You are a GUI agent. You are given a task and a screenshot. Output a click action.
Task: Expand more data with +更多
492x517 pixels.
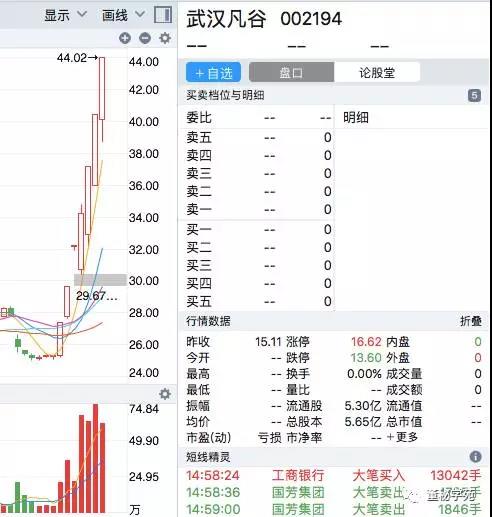(402, 437)
